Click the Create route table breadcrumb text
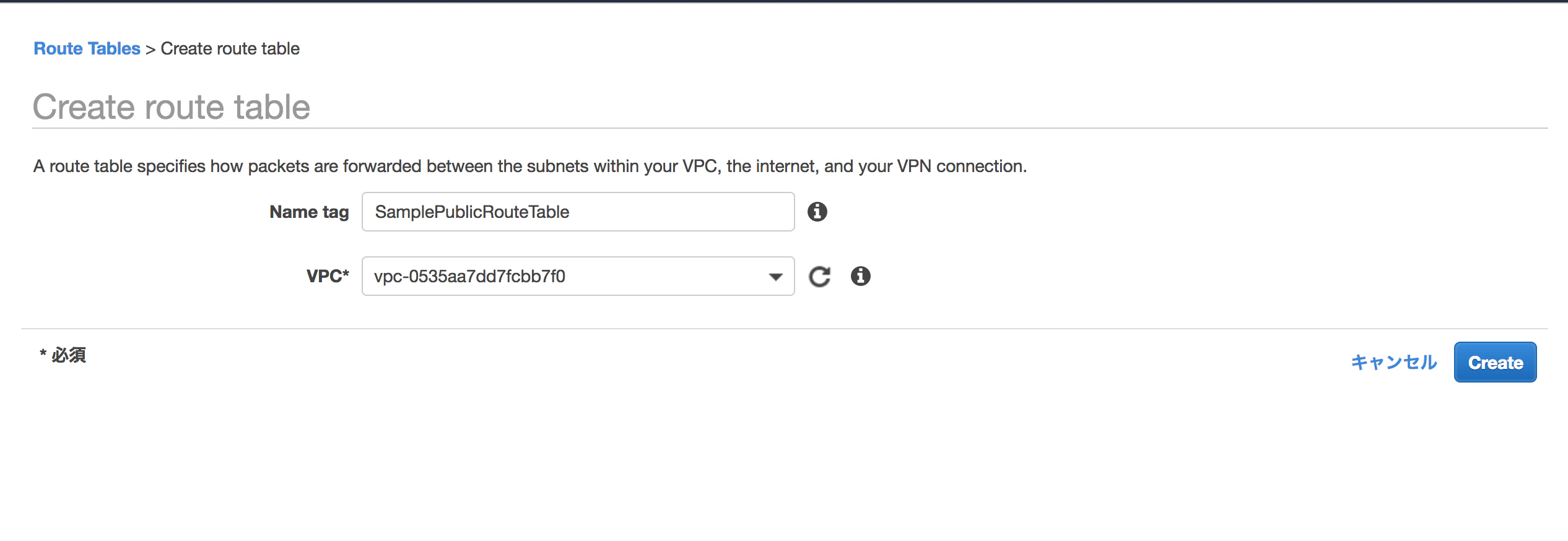 tap(230, 48)
